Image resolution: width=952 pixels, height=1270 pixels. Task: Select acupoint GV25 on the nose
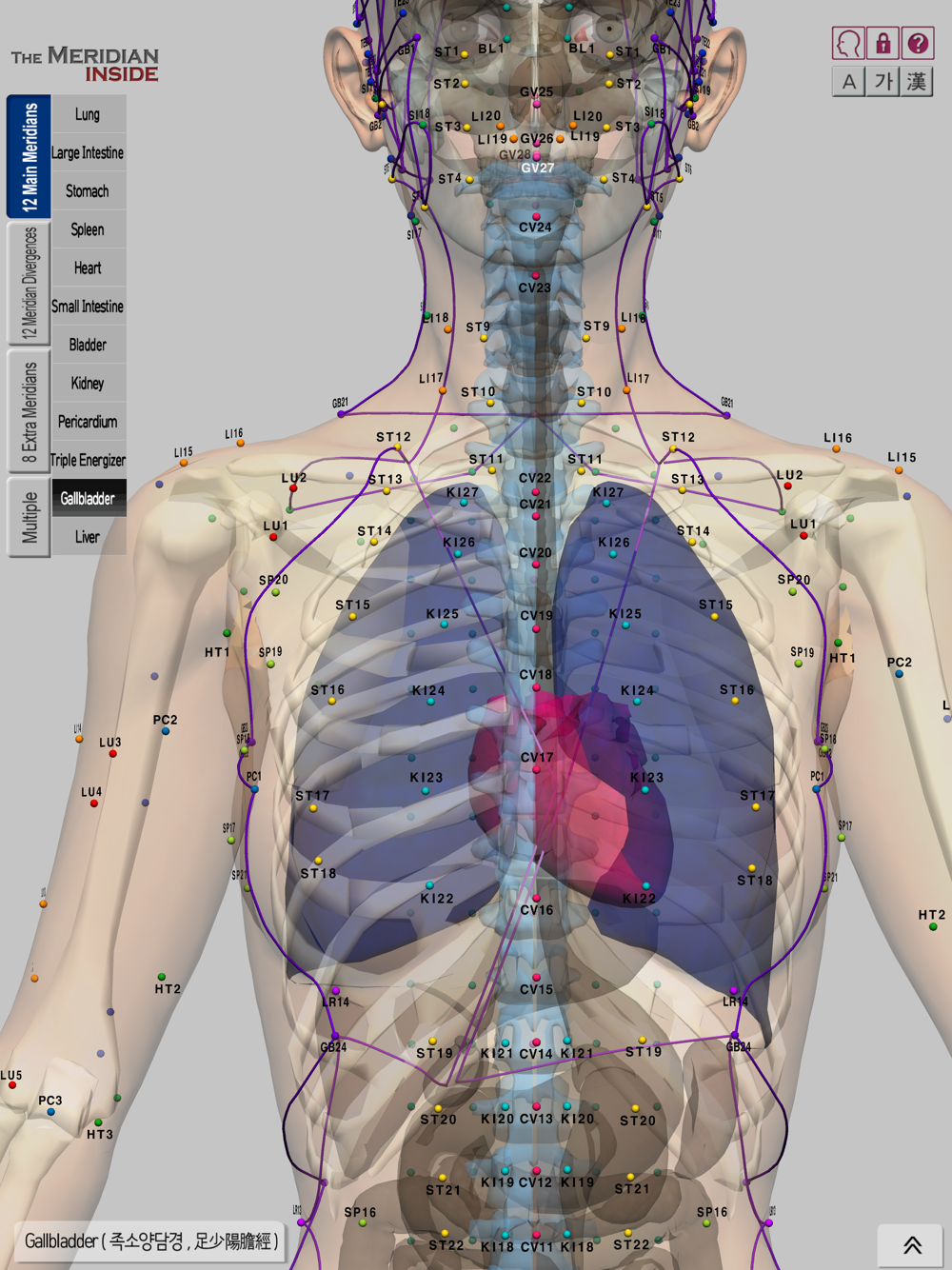click(x=536, y=104)
